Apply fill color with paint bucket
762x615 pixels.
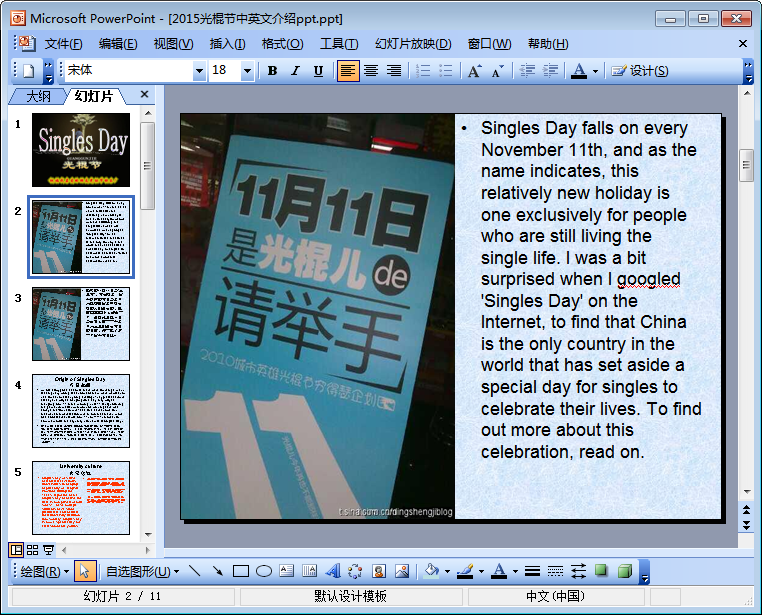432,571
